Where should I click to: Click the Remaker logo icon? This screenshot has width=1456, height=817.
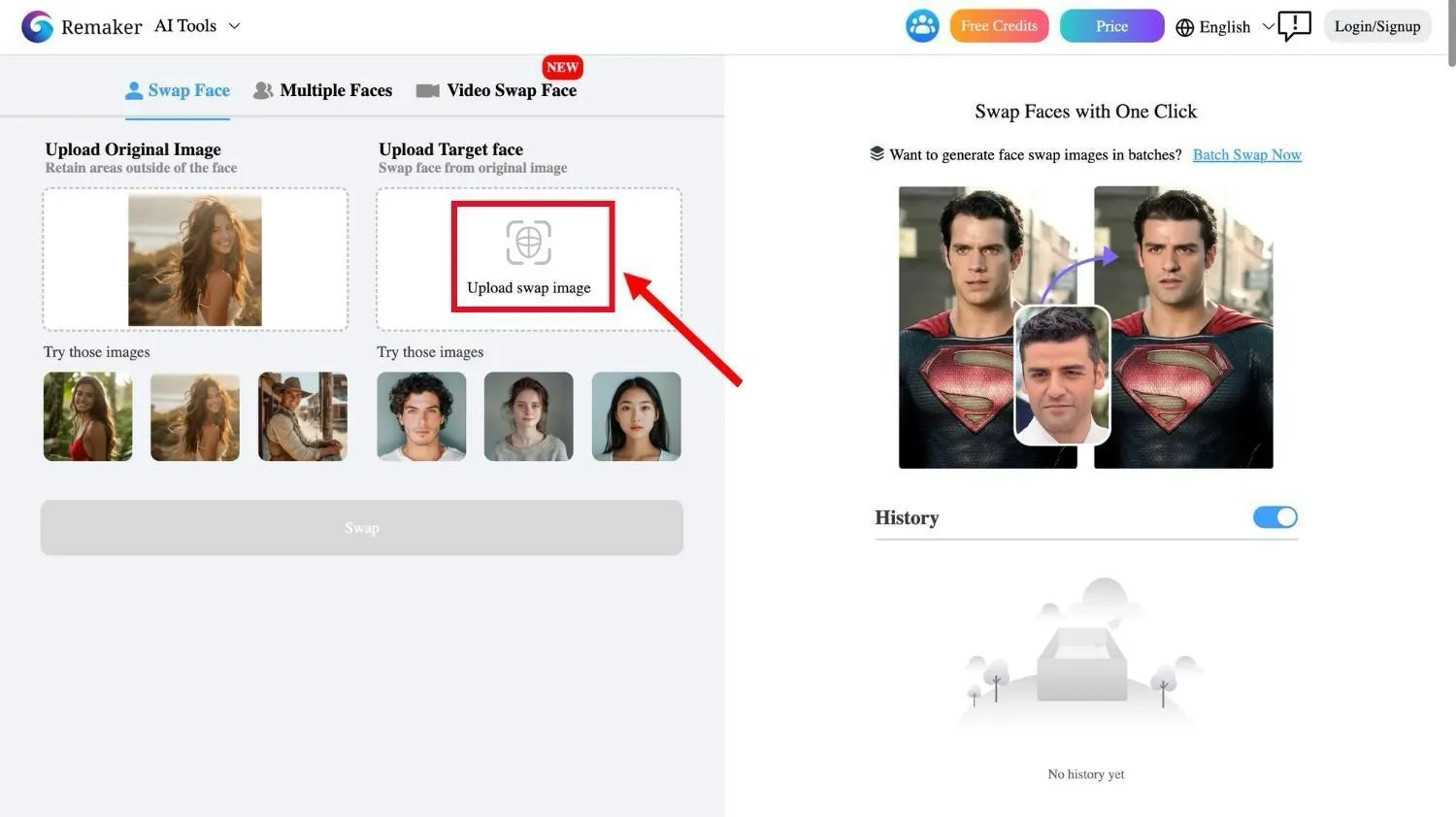pos(37,26)
